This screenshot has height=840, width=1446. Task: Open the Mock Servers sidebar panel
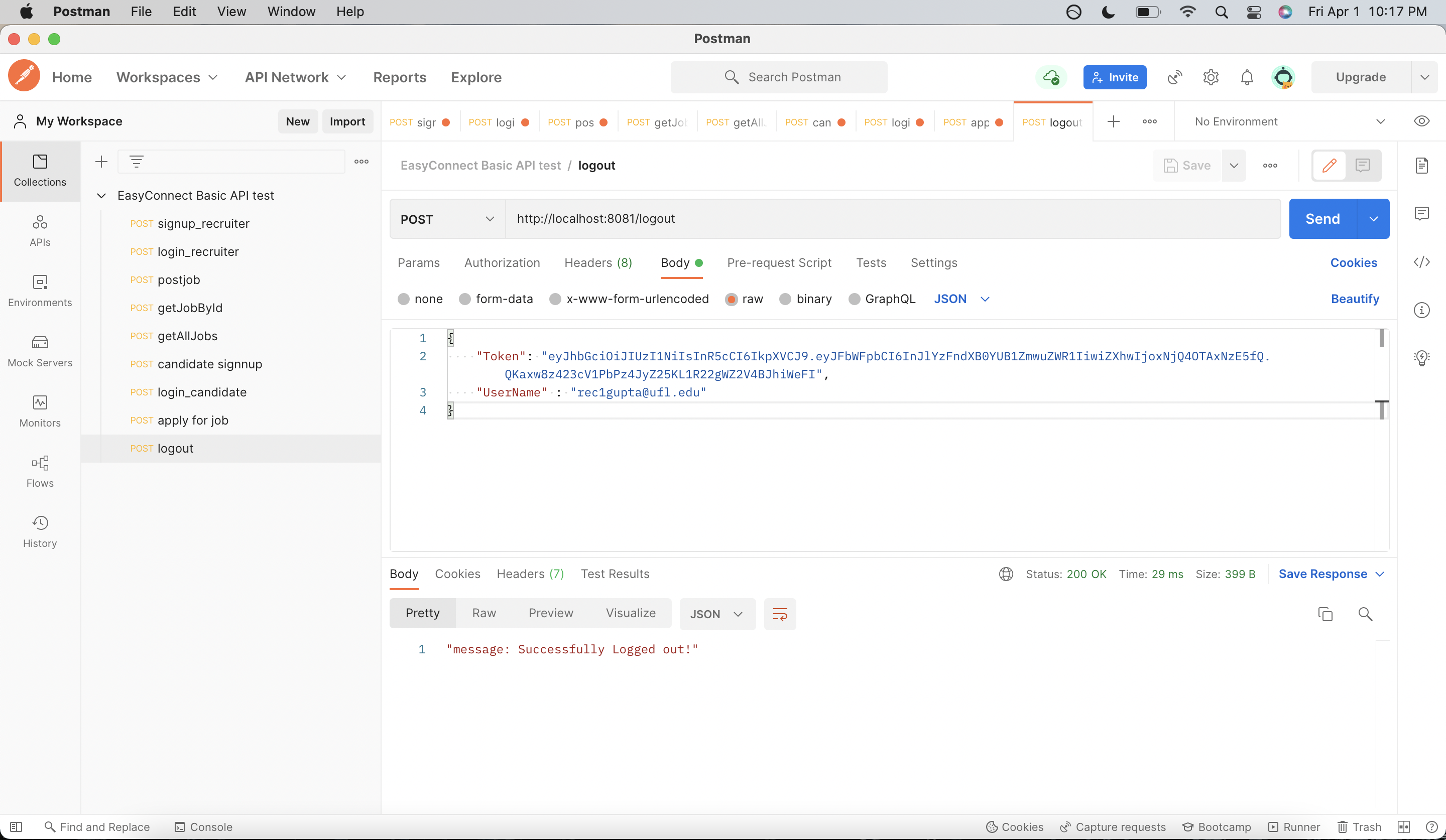40,351
